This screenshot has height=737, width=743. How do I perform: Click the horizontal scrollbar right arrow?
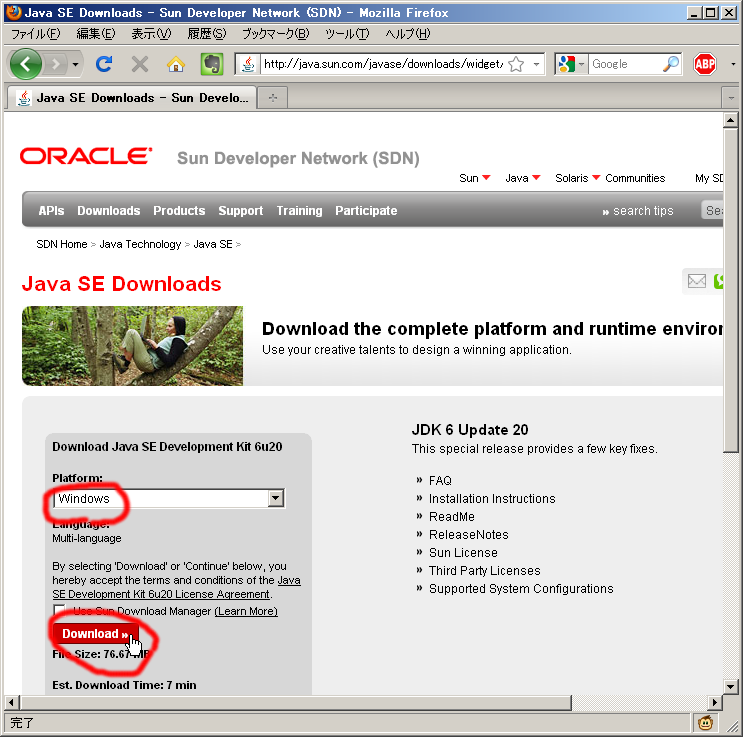coord(715,702)
